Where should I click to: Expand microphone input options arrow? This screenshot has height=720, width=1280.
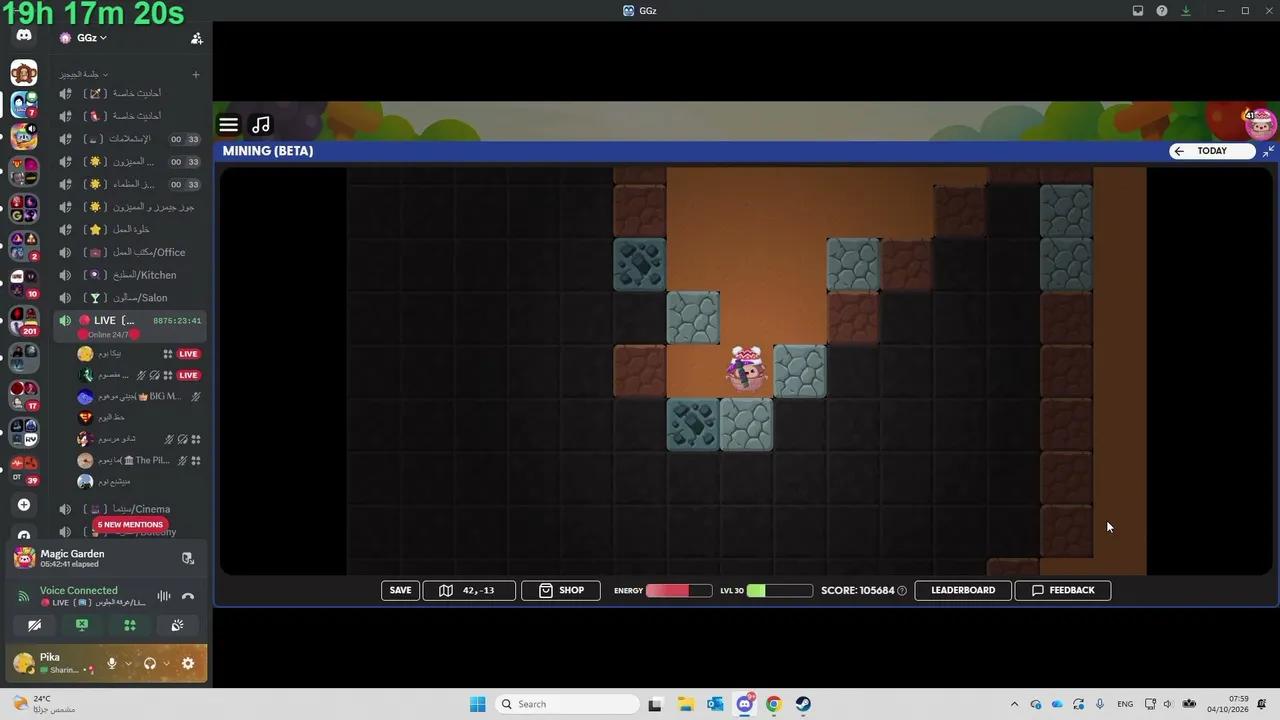(128, 663)
